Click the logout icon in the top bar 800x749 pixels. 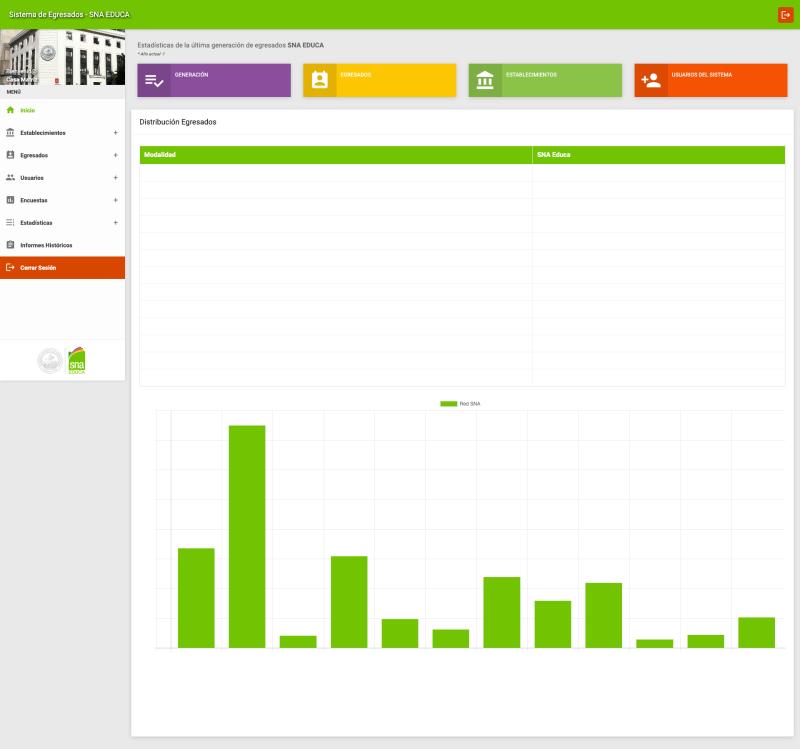(785, 15)
